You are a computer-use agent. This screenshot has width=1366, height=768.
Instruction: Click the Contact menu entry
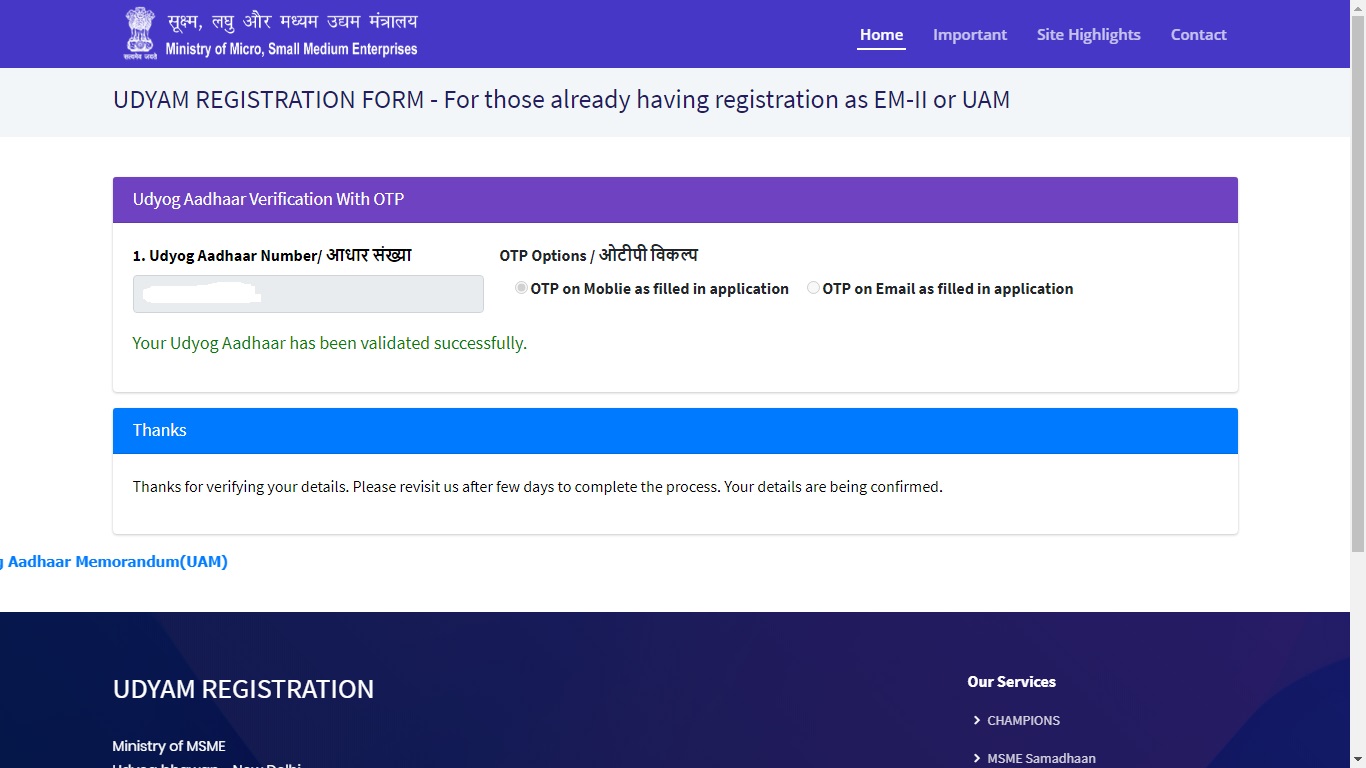(1198, 33)
